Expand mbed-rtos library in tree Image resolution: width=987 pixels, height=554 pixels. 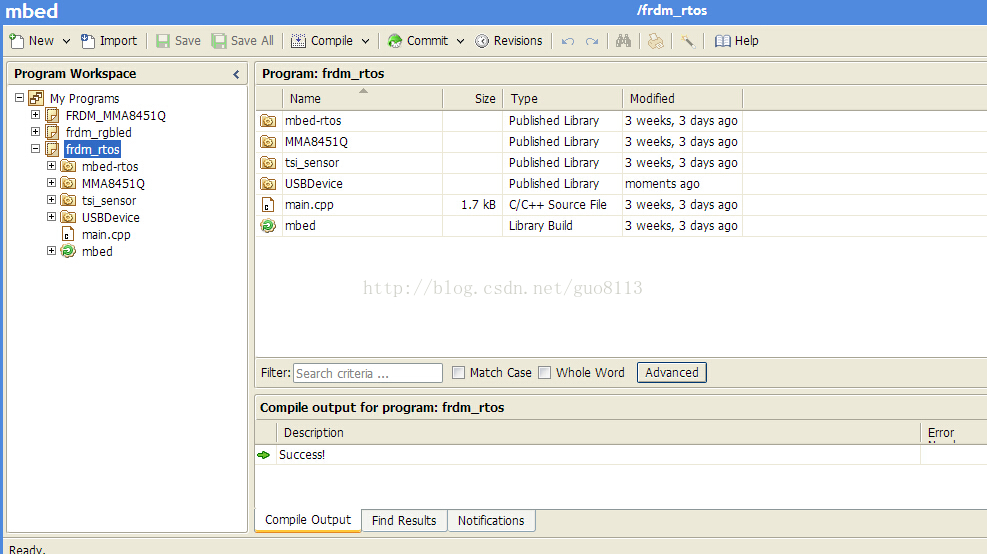(52, 166)
